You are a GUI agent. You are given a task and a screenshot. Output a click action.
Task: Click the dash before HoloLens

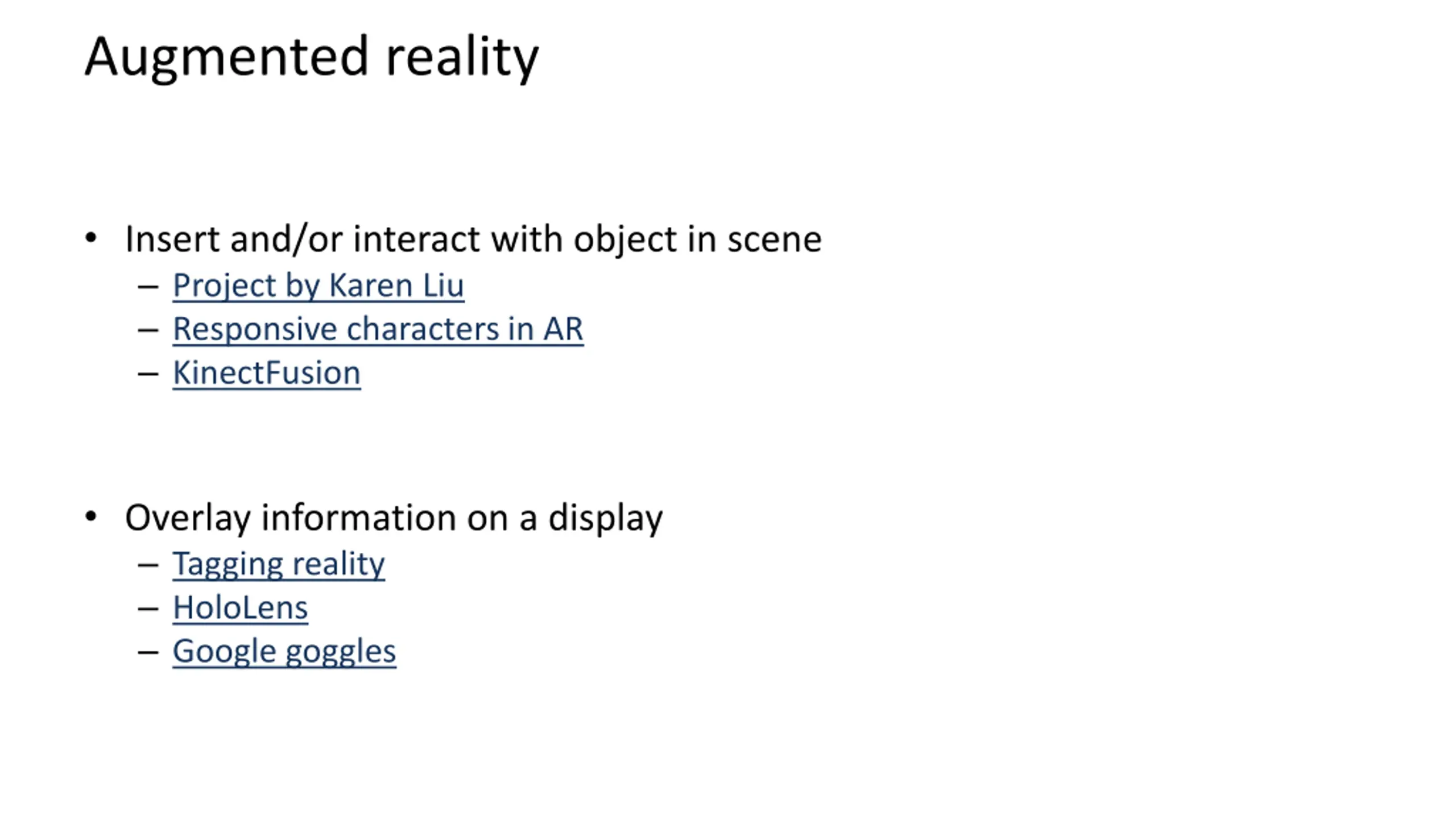pyautogui.click(x=148, y=610)
